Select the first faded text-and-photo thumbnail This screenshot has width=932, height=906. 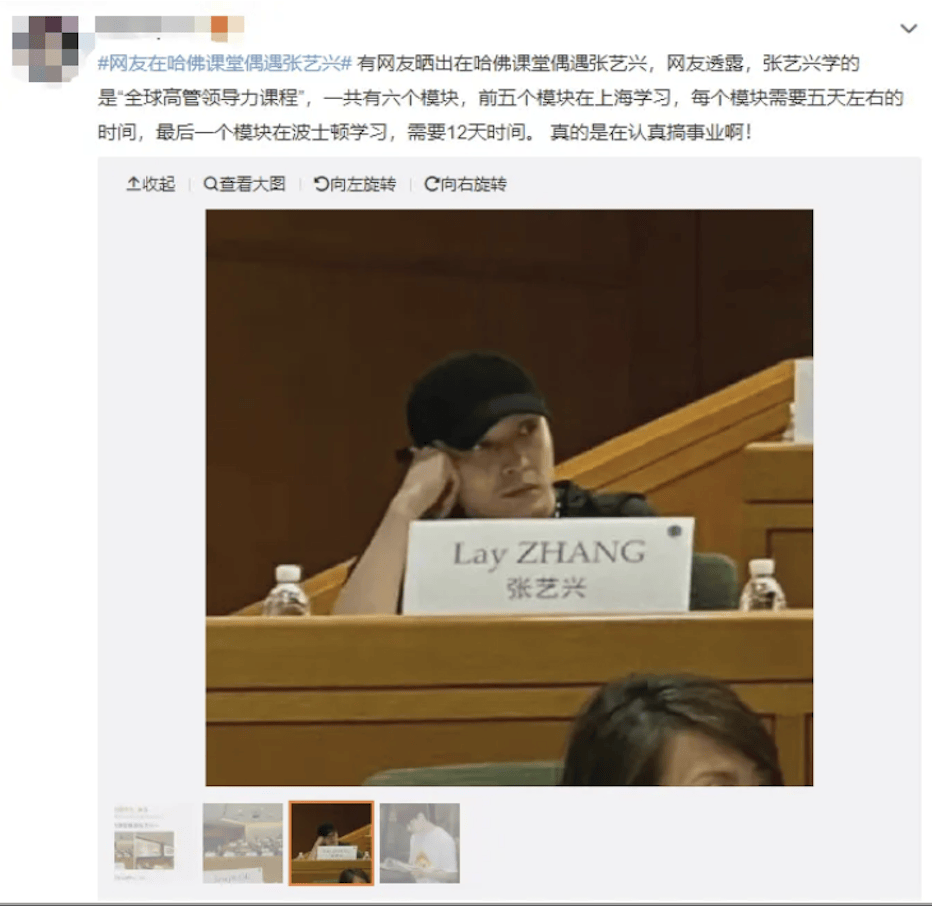[144, 844]
